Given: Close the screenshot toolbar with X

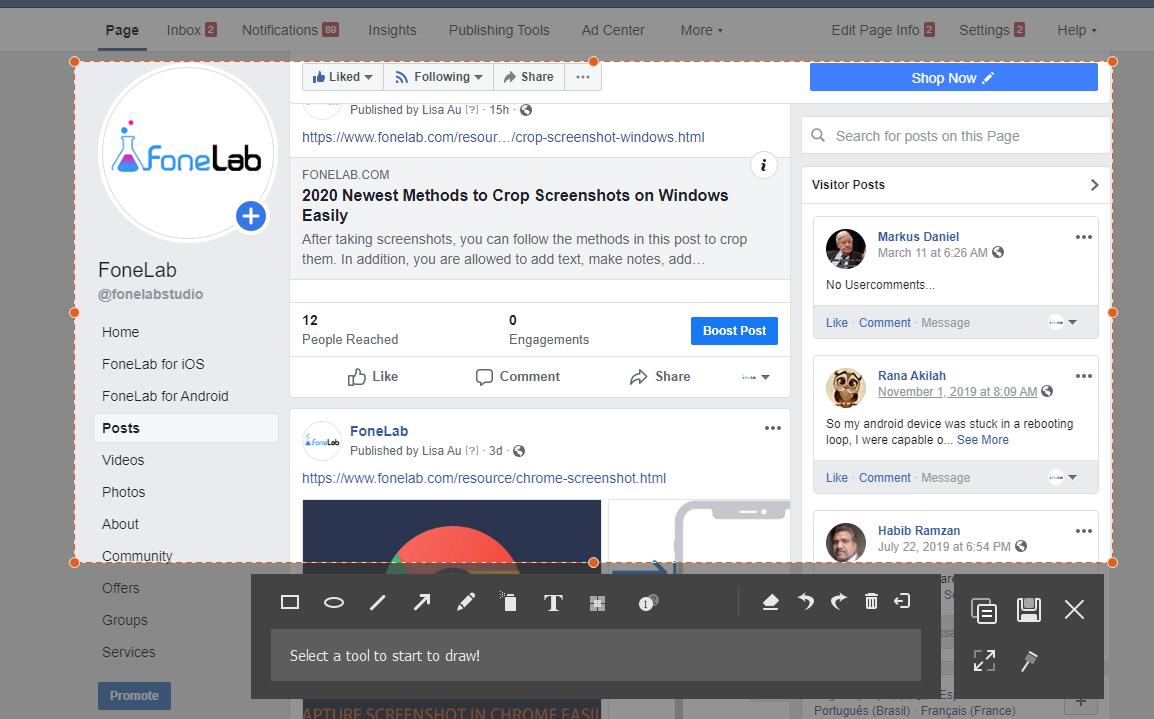Looking at the screenshot, I should pos(1074,609).
